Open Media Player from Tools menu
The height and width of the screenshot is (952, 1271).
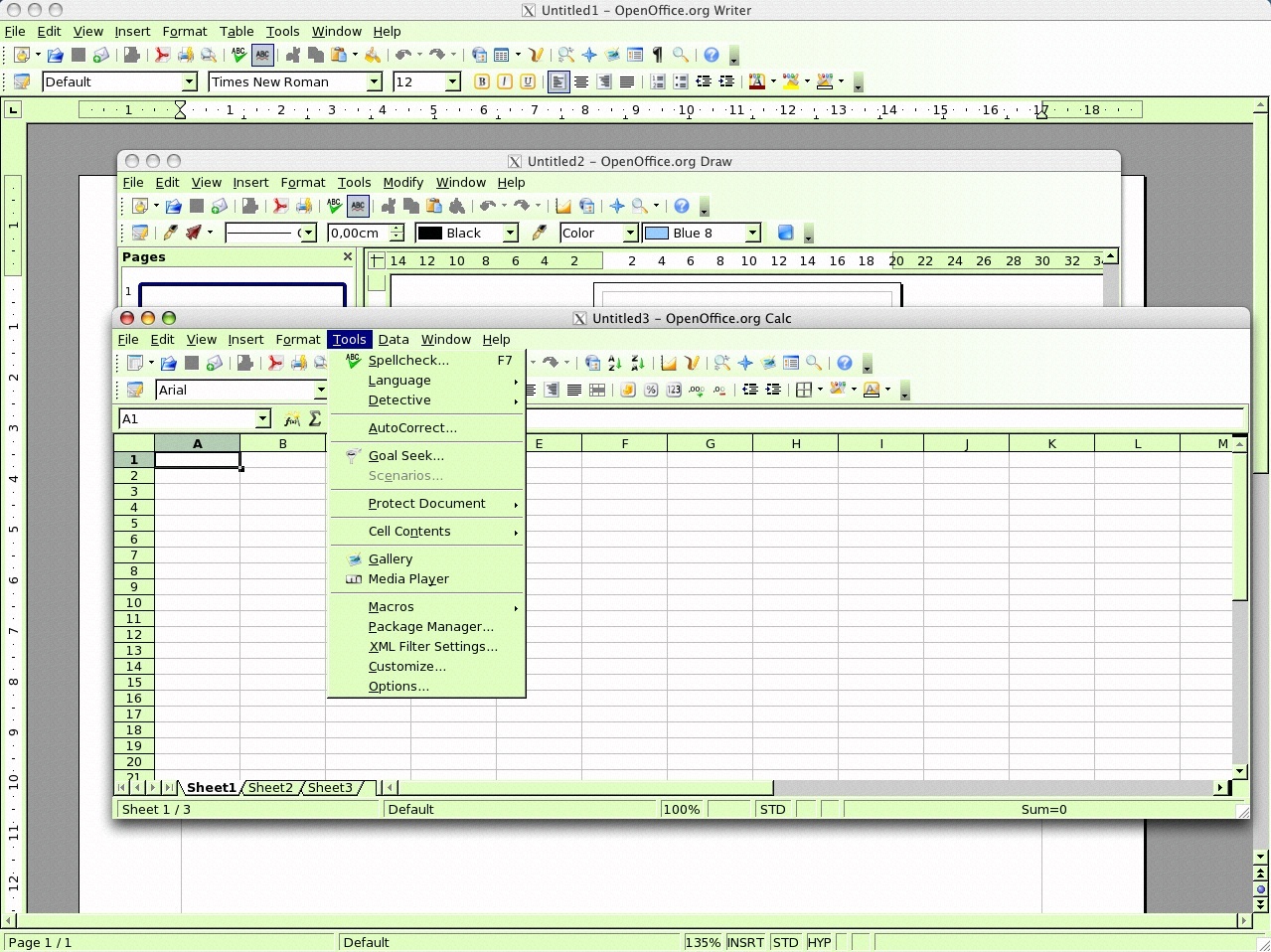[x=426, y=579]
